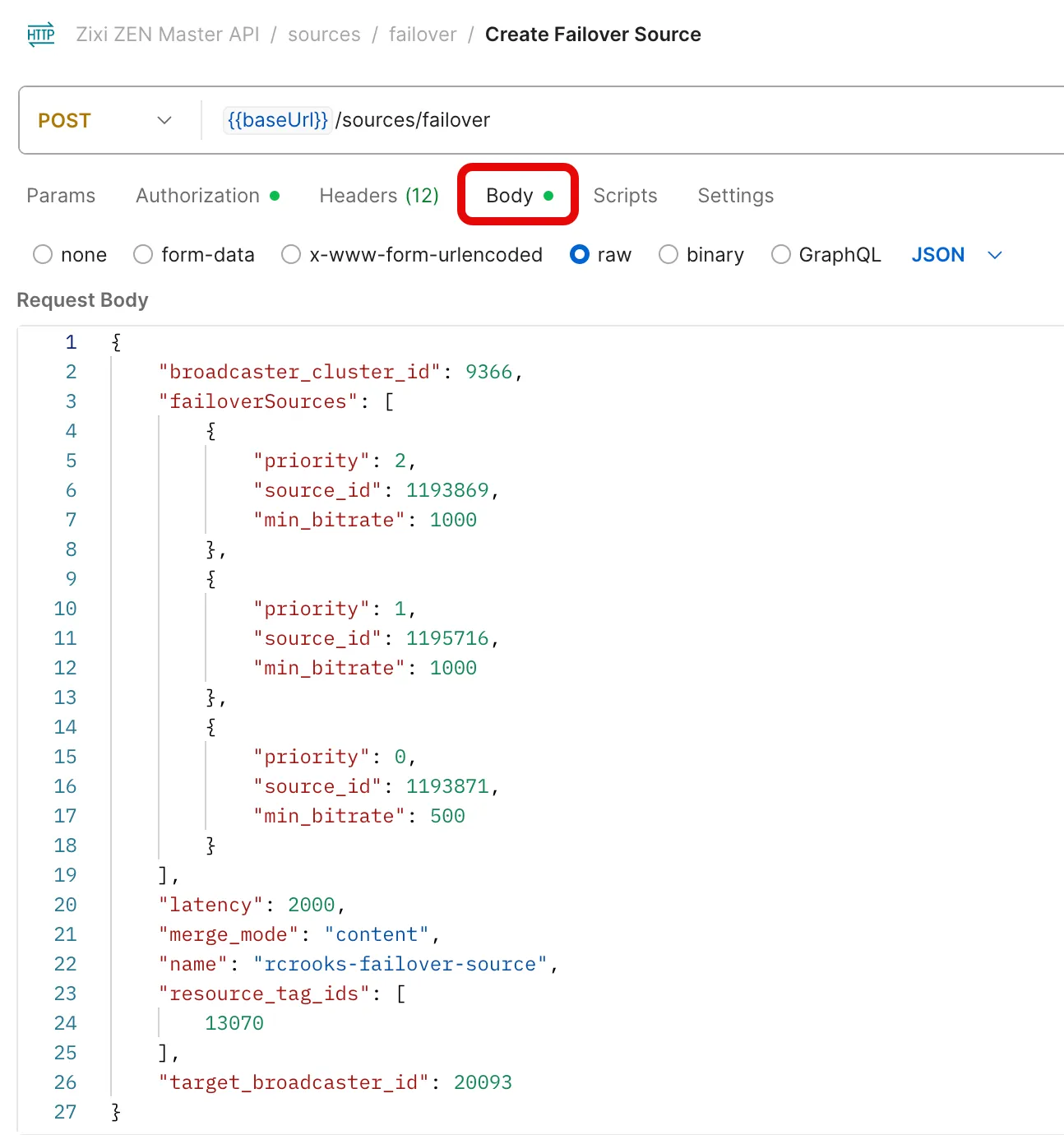Choose the binary body option

668,255
